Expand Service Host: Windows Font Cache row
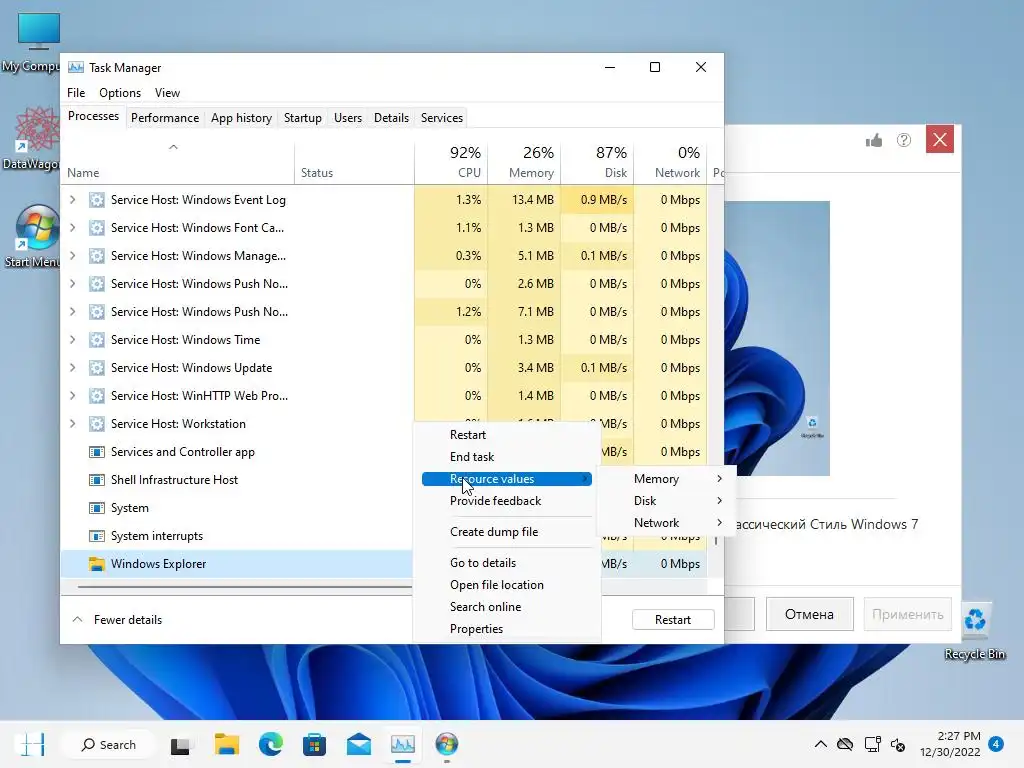The width and height of the screenshot is (1024, 768). point(72,228)
